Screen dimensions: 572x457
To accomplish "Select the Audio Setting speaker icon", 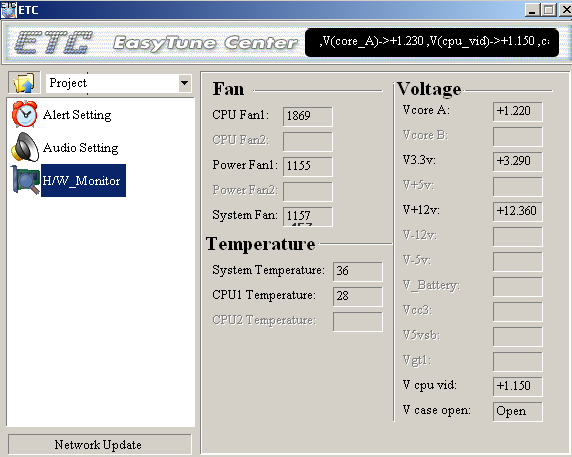I will click(25, 147).
